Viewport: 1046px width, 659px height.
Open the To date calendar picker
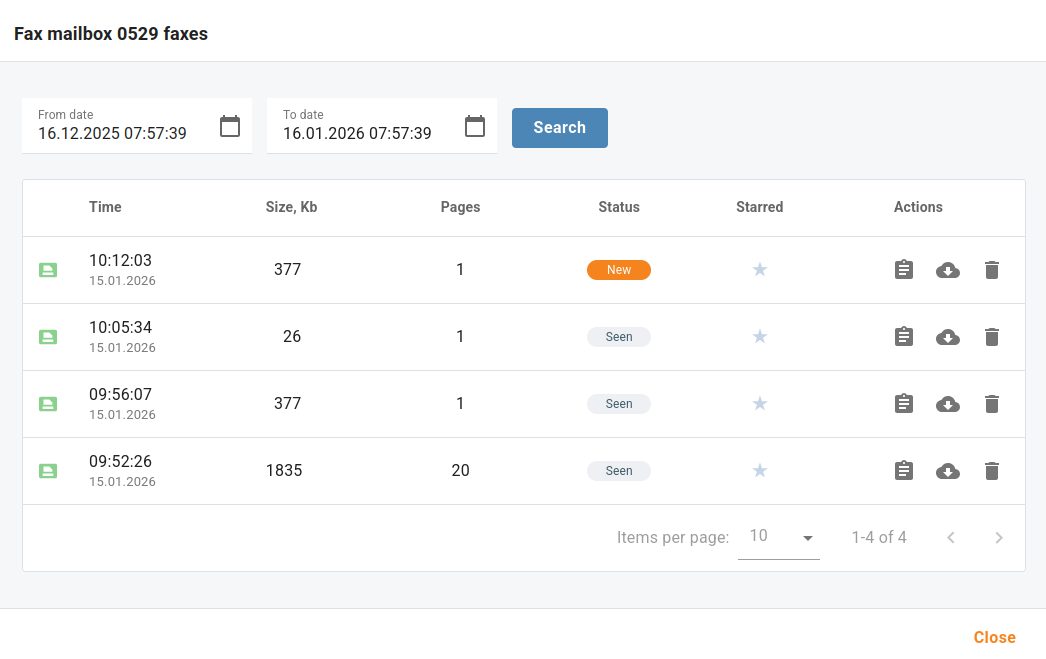(x=475, y=126)
